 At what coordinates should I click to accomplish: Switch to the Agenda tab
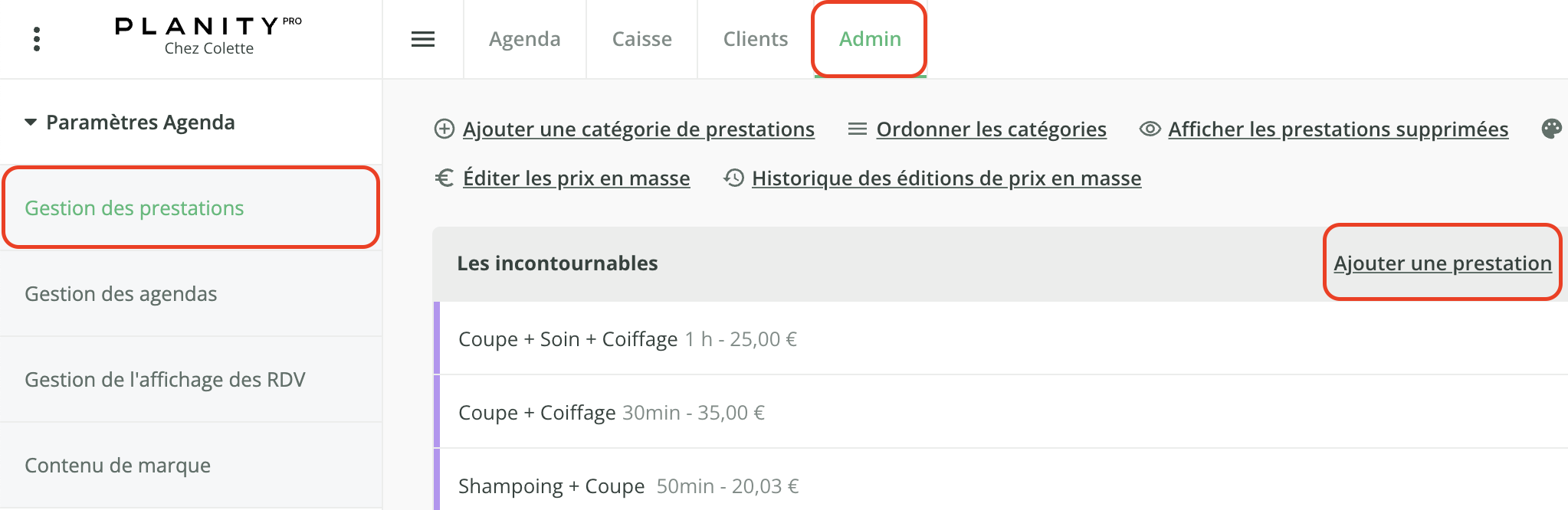click(x=525, y=39)
